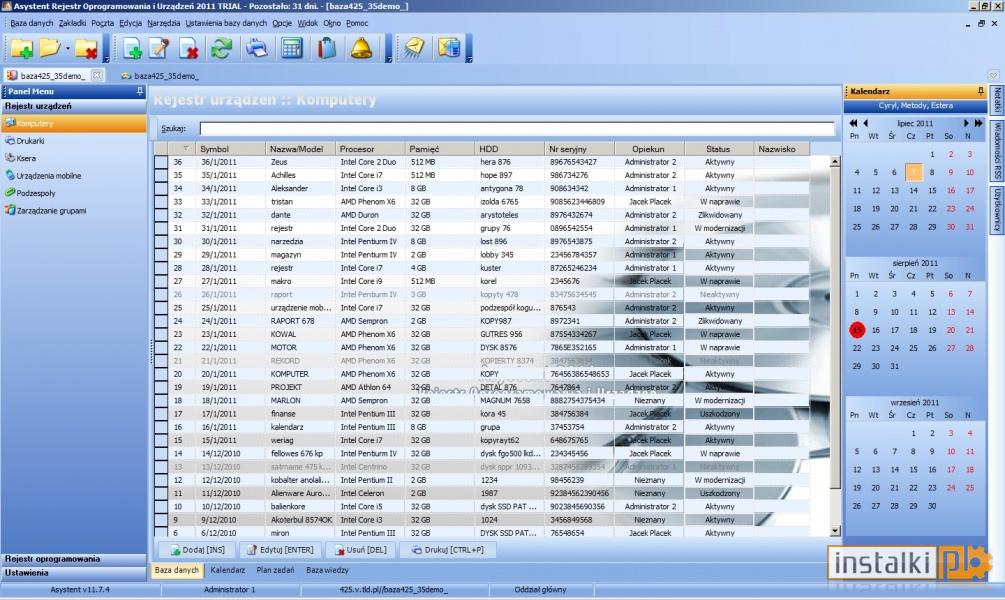This screenshot has height=600, width=1005.
Task: Expand the Ustawienia section in panel menu
Action: pyautogui.click(x=74, y=573)
